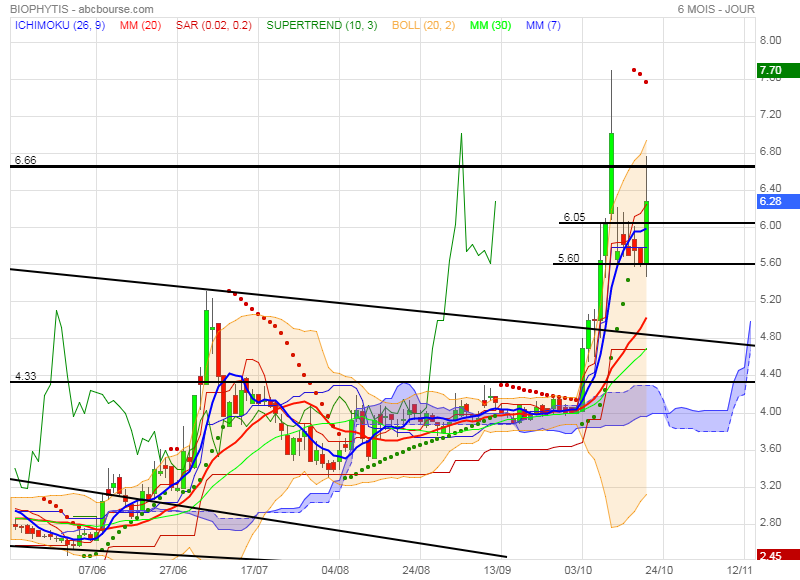Click the 03/10 date on the axis
The height and width of the screenshot is (580, 800).
click(579, 570)
